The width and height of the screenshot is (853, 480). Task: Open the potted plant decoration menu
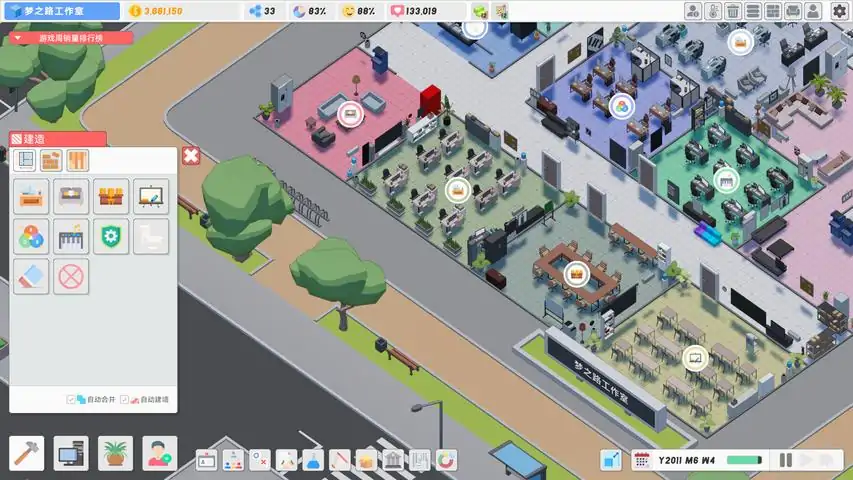(x=115, y=453)
